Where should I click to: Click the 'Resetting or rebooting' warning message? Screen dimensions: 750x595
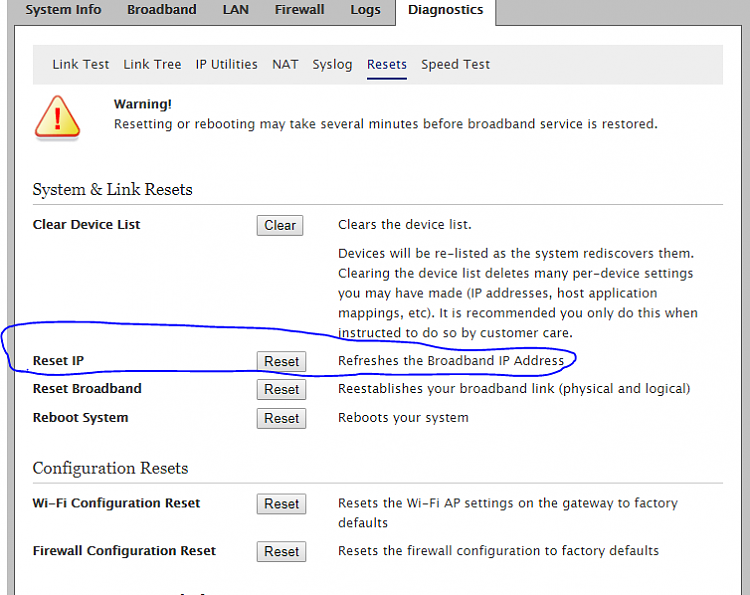tap(386, 124)
